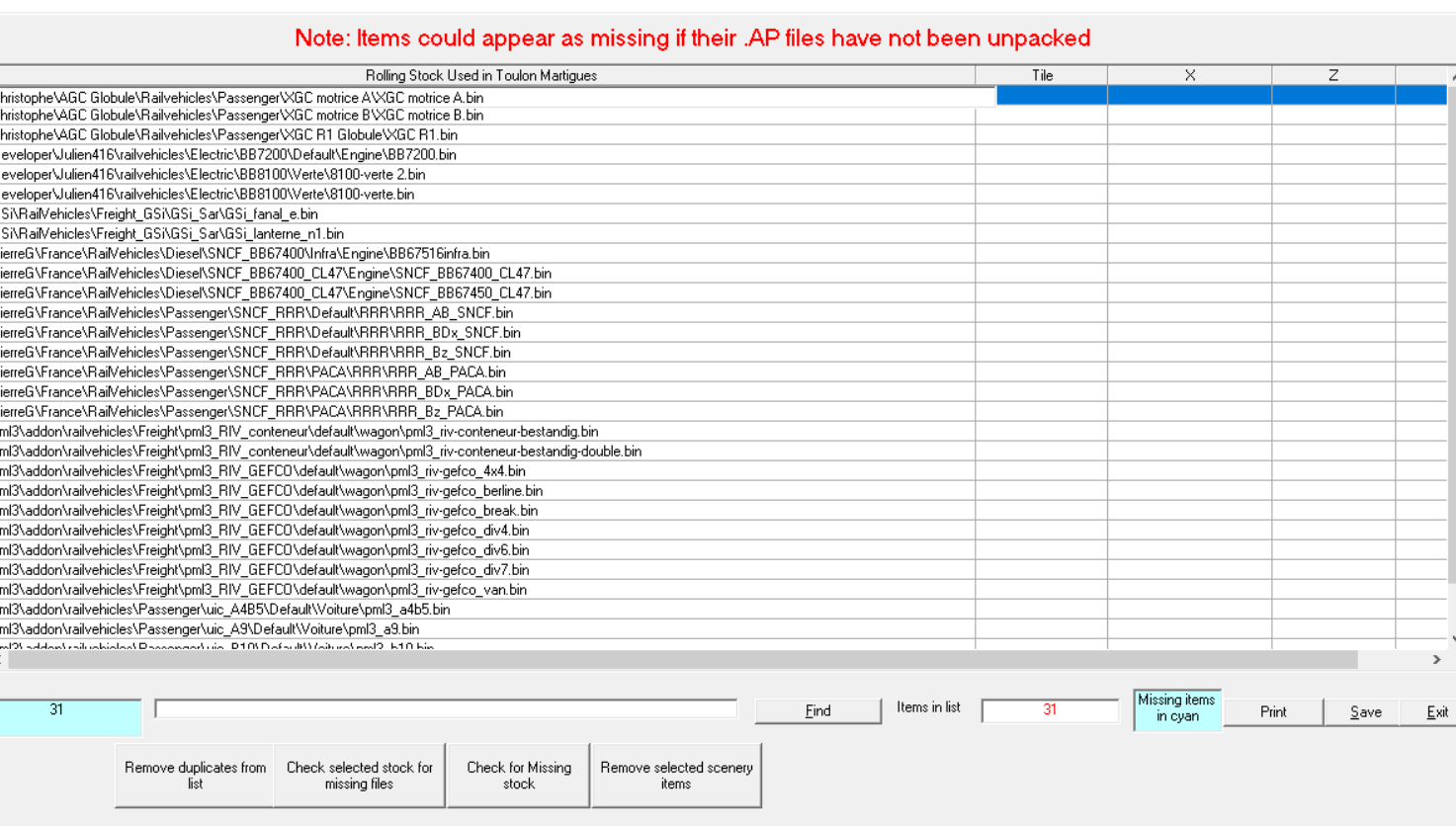The image size is (1456, 826).
Task: Click the Z column header
Action: click(1333, 75)
